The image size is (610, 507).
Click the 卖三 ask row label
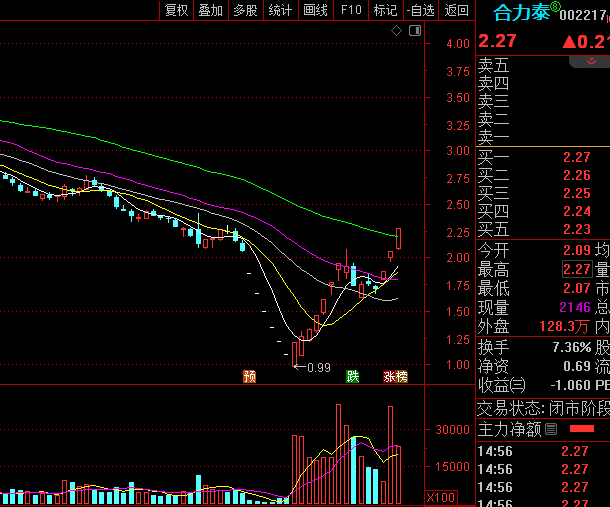pyautogui.click(x=493, y=101)
